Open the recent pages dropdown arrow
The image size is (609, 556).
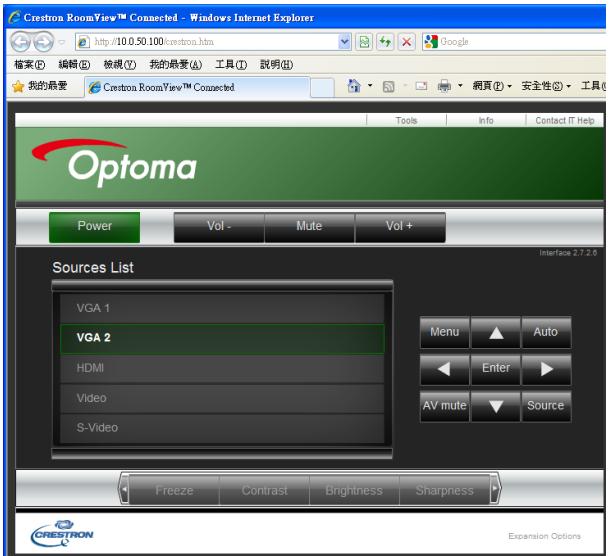click(x=62, y=42)
